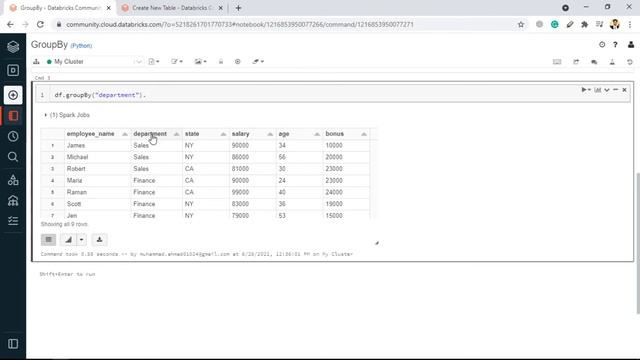Delete the cell with the X icon
Image resolution: width=640 pixels, height=360 pixels.
click(x=624, y=90)
